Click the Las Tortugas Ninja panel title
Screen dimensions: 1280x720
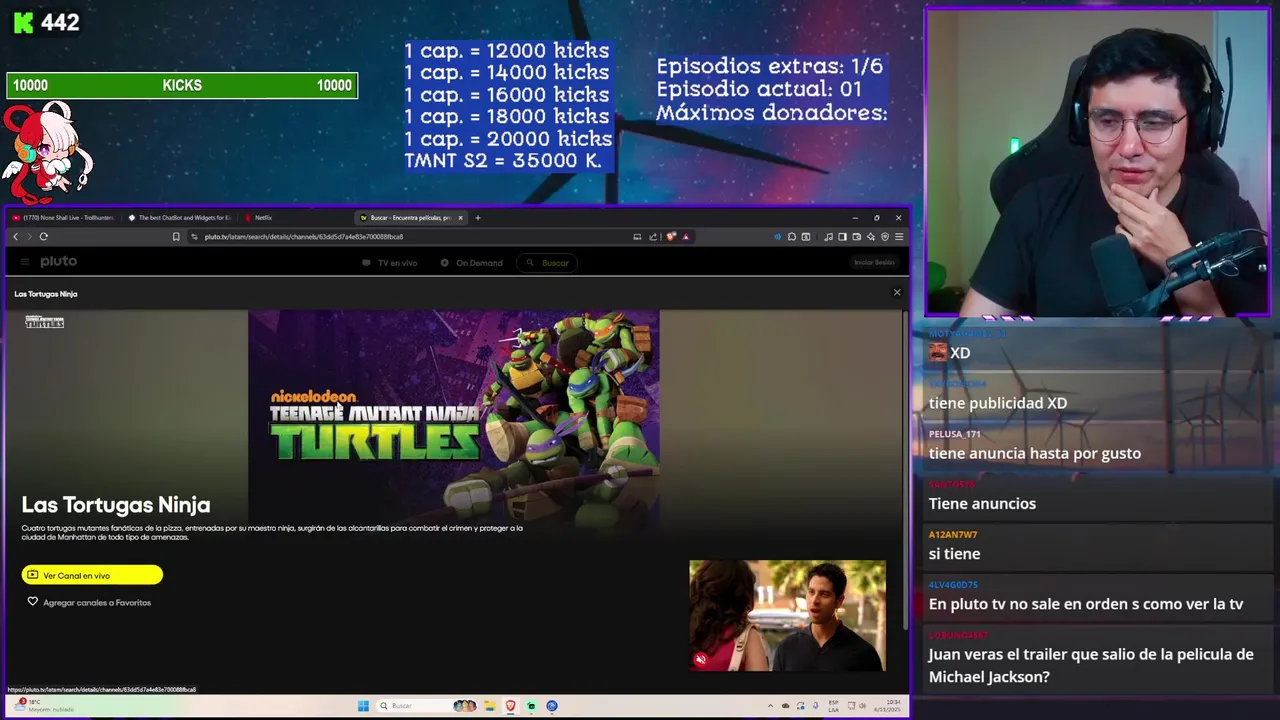coord(46,294)
